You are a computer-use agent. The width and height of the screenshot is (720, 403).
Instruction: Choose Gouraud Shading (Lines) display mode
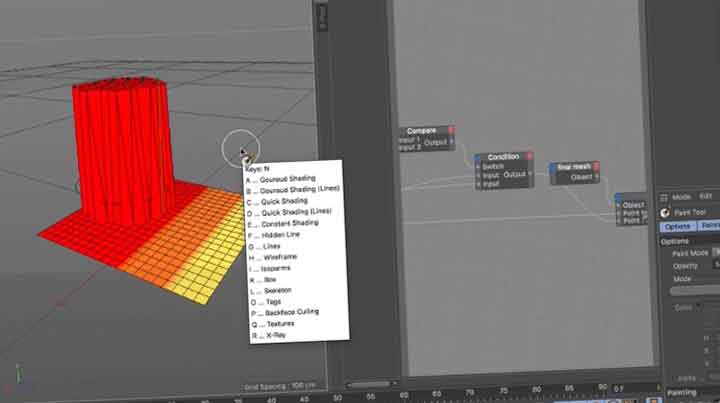pos(297,190)
